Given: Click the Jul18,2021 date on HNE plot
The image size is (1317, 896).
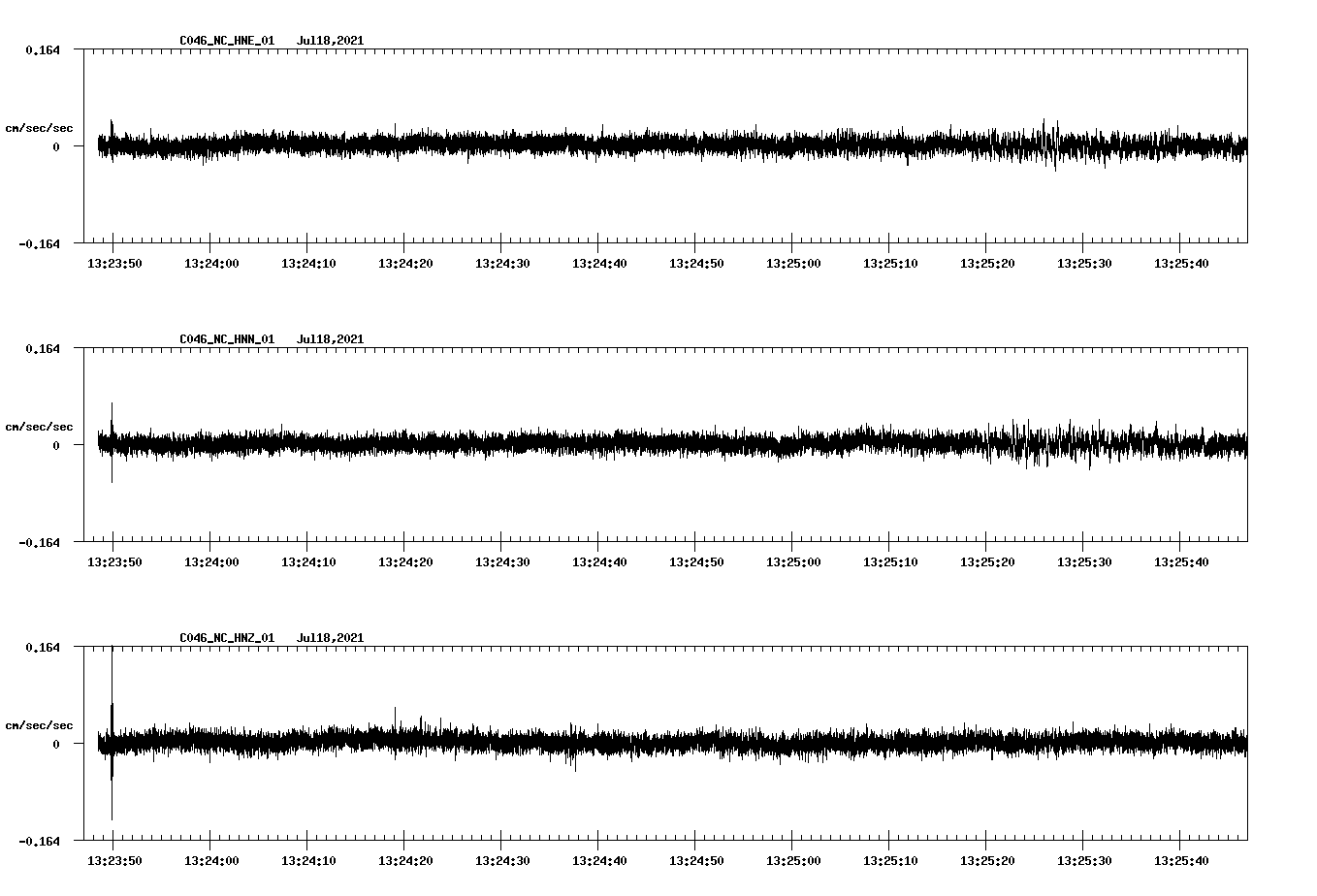Looking at the screenshot, I should pos(330,41).
